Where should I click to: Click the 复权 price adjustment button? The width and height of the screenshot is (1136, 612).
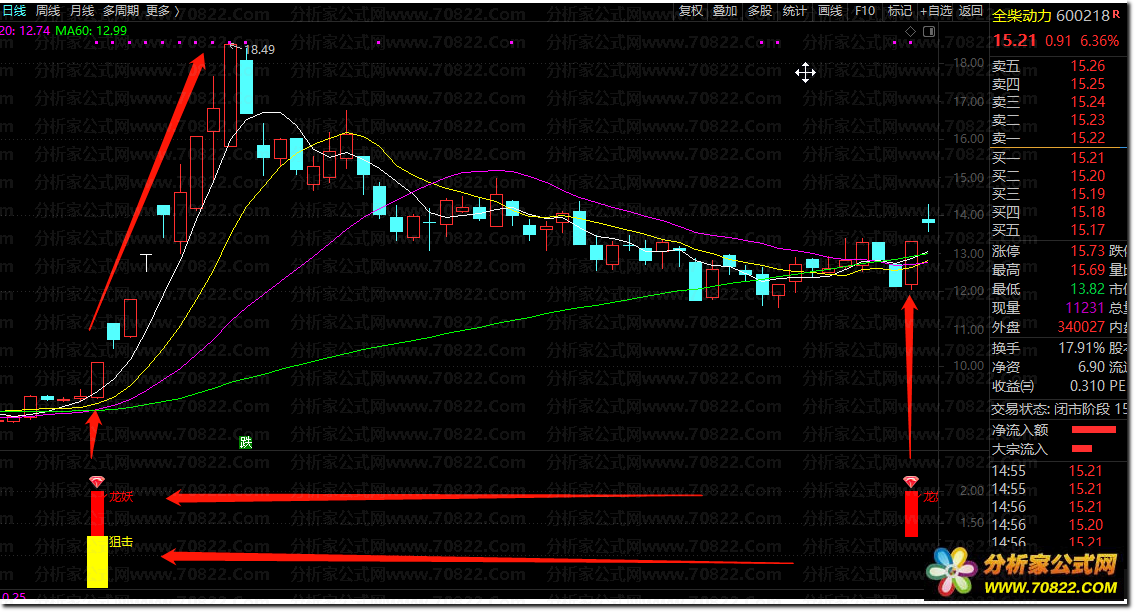click(x=690, y=11)
